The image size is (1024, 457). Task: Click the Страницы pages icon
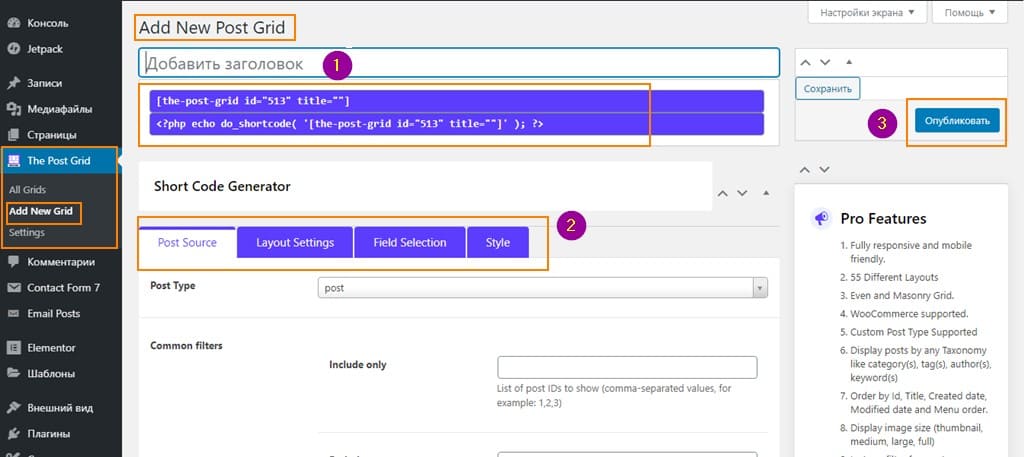point(13,135)
